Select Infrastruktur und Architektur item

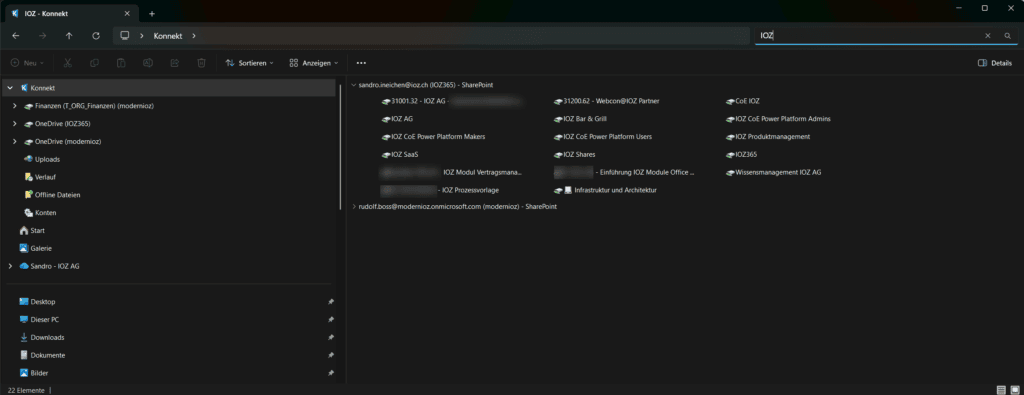pyautogui.click(x=605, y=191)
